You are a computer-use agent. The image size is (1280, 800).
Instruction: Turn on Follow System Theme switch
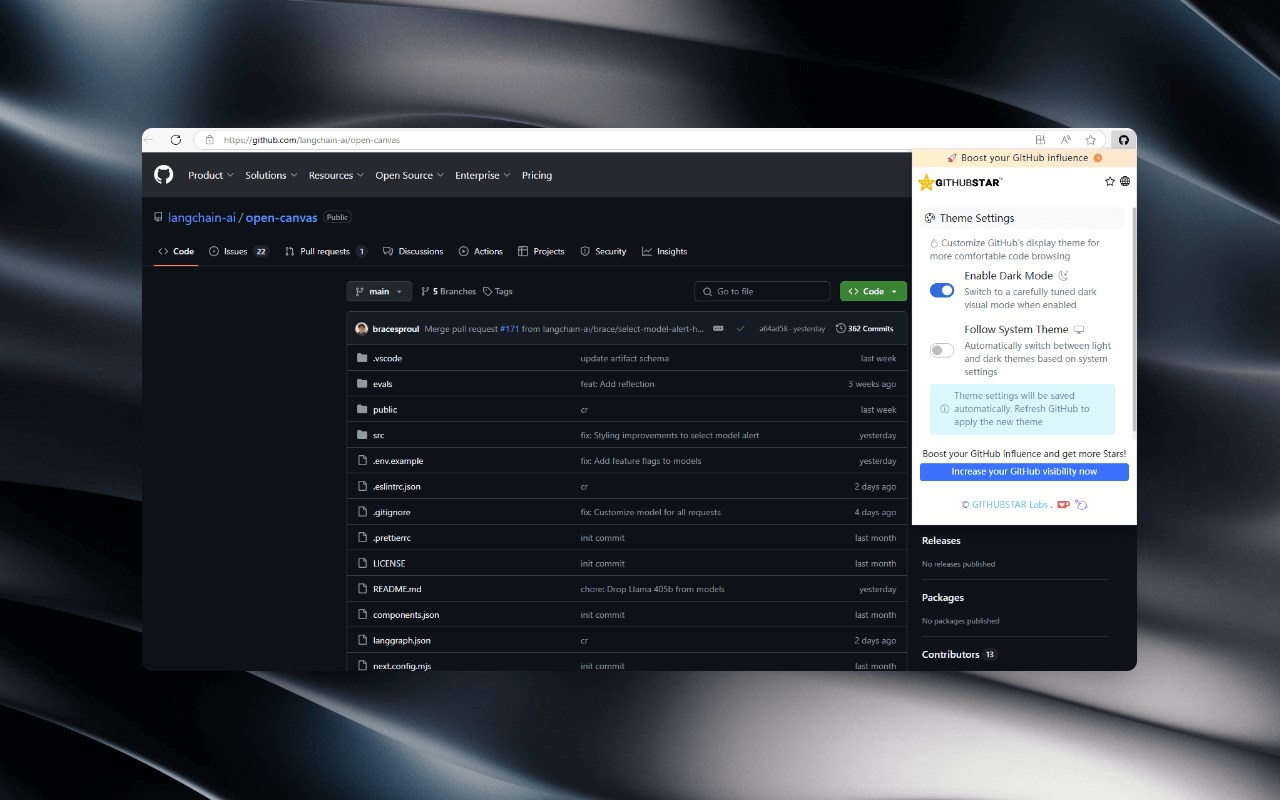point(942,350)
